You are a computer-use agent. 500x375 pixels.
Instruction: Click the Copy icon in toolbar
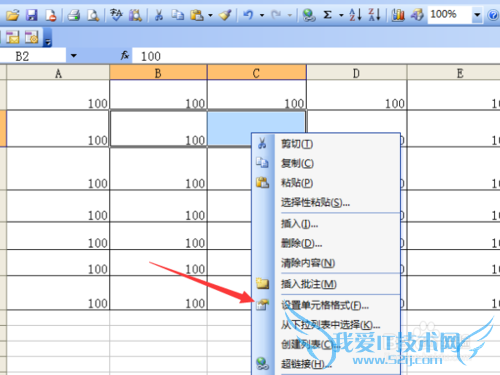point(178,15)
